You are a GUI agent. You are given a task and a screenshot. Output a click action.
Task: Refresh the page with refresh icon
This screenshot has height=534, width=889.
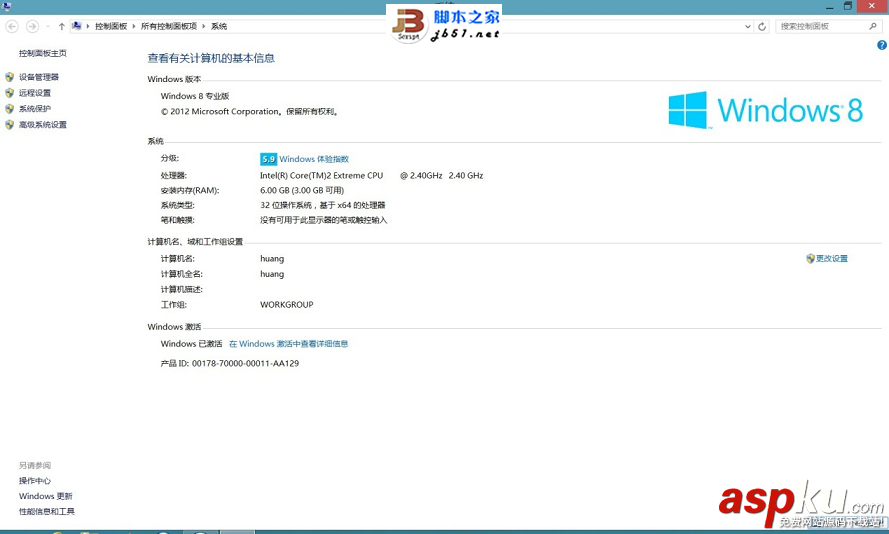coord(762,26)
